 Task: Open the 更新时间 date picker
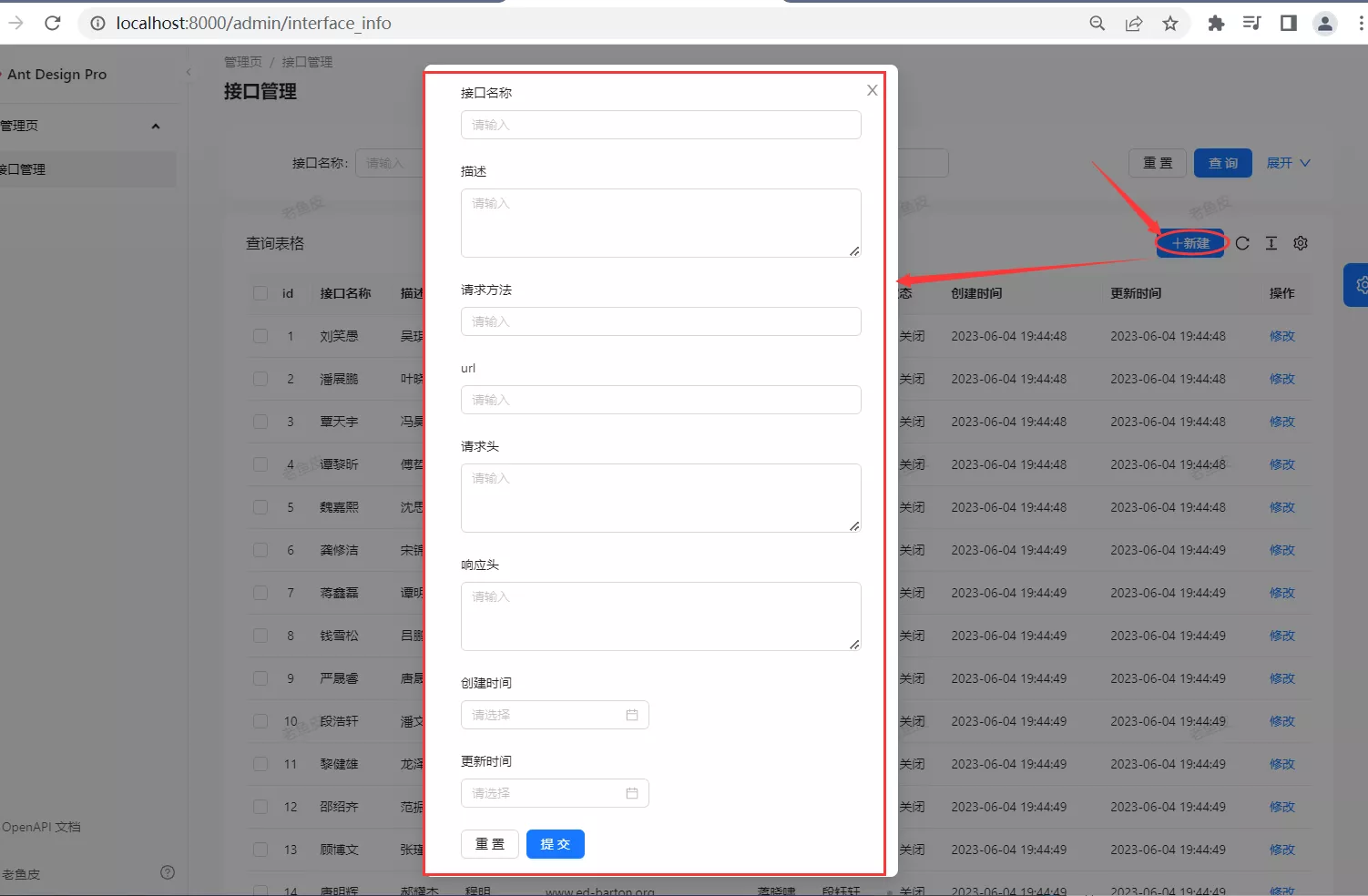pos(555,793)
